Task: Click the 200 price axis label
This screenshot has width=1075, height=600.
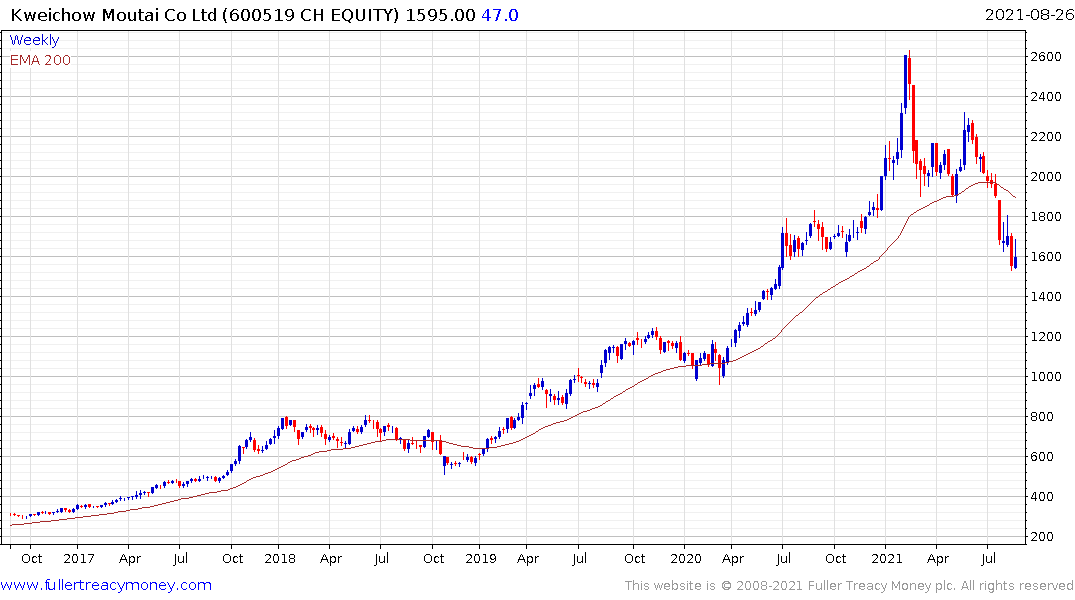Action: [x=1042, y=537]
